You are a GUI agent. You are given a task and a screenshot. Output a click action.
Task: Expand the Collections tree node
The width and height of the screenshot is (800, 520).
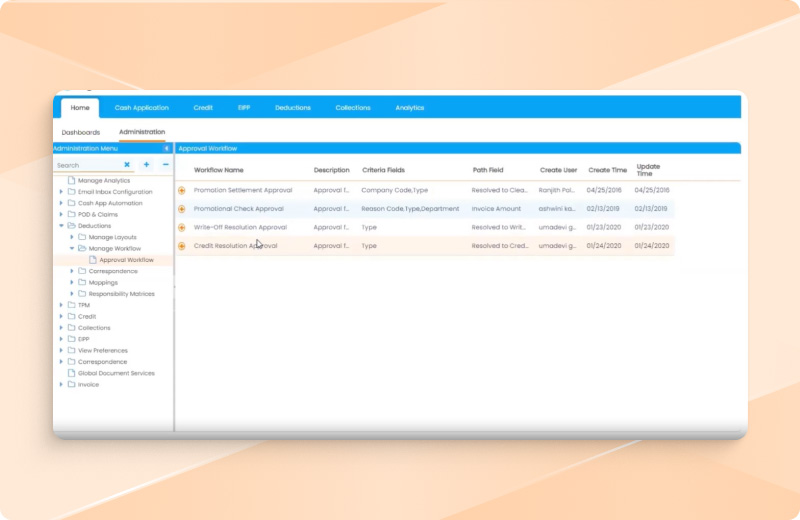[x=61, y=328]
